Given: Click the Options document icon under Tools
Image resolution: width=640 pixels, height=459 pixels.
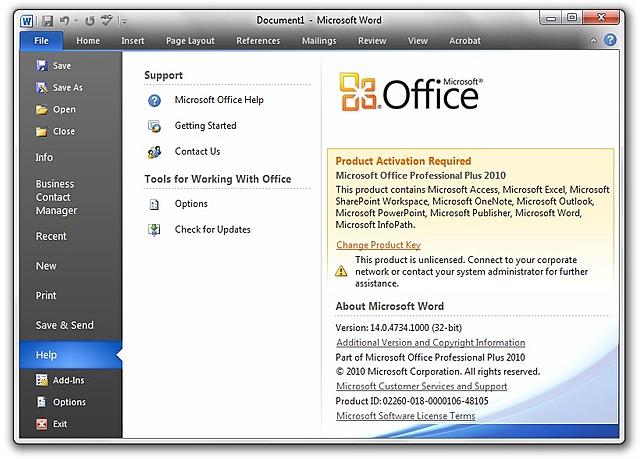Looking at the screenshot, I should point(154,204).
